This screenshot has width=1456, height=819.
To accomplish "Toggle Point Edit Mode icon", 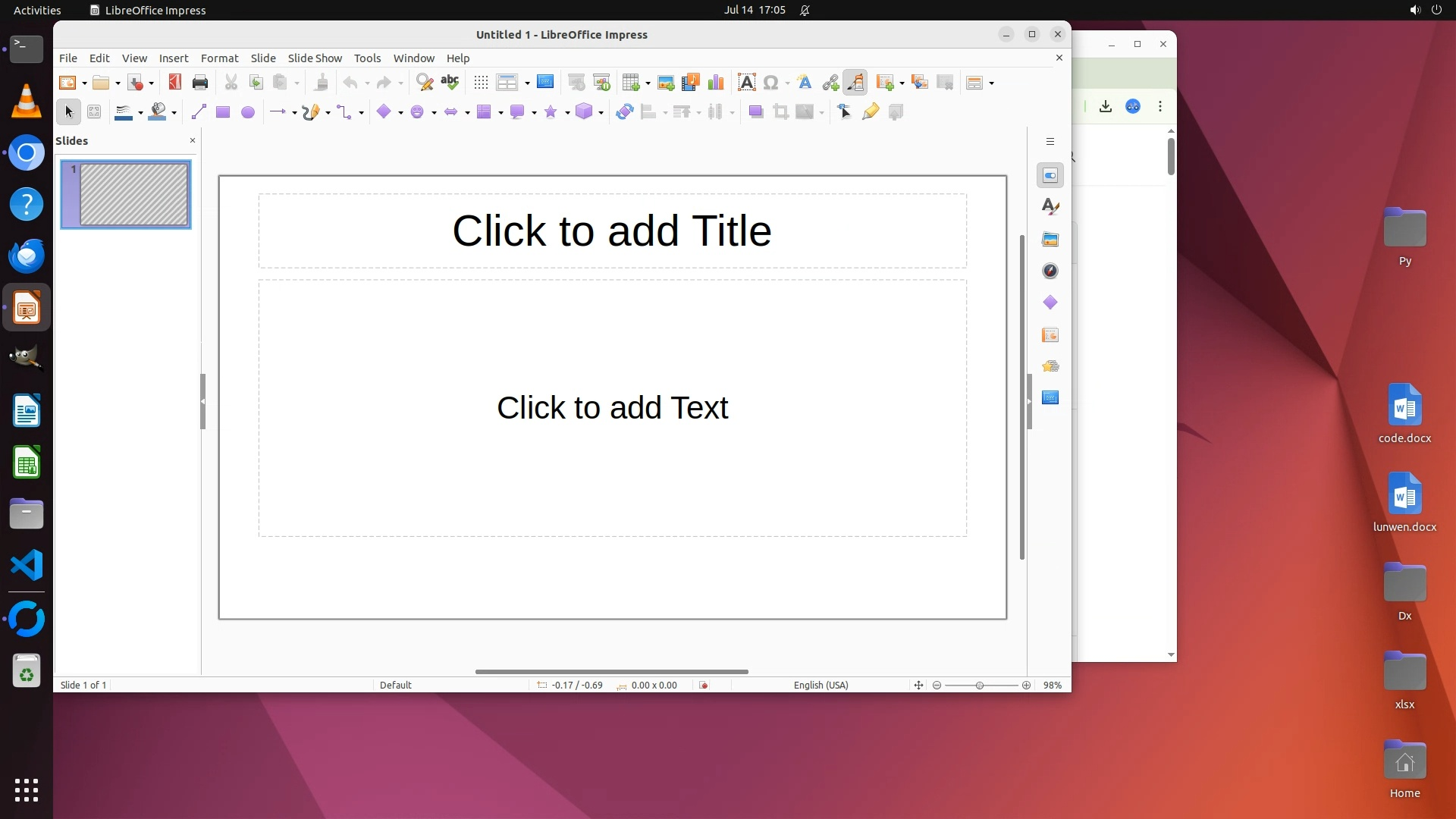I will click(x=845, y=112).
